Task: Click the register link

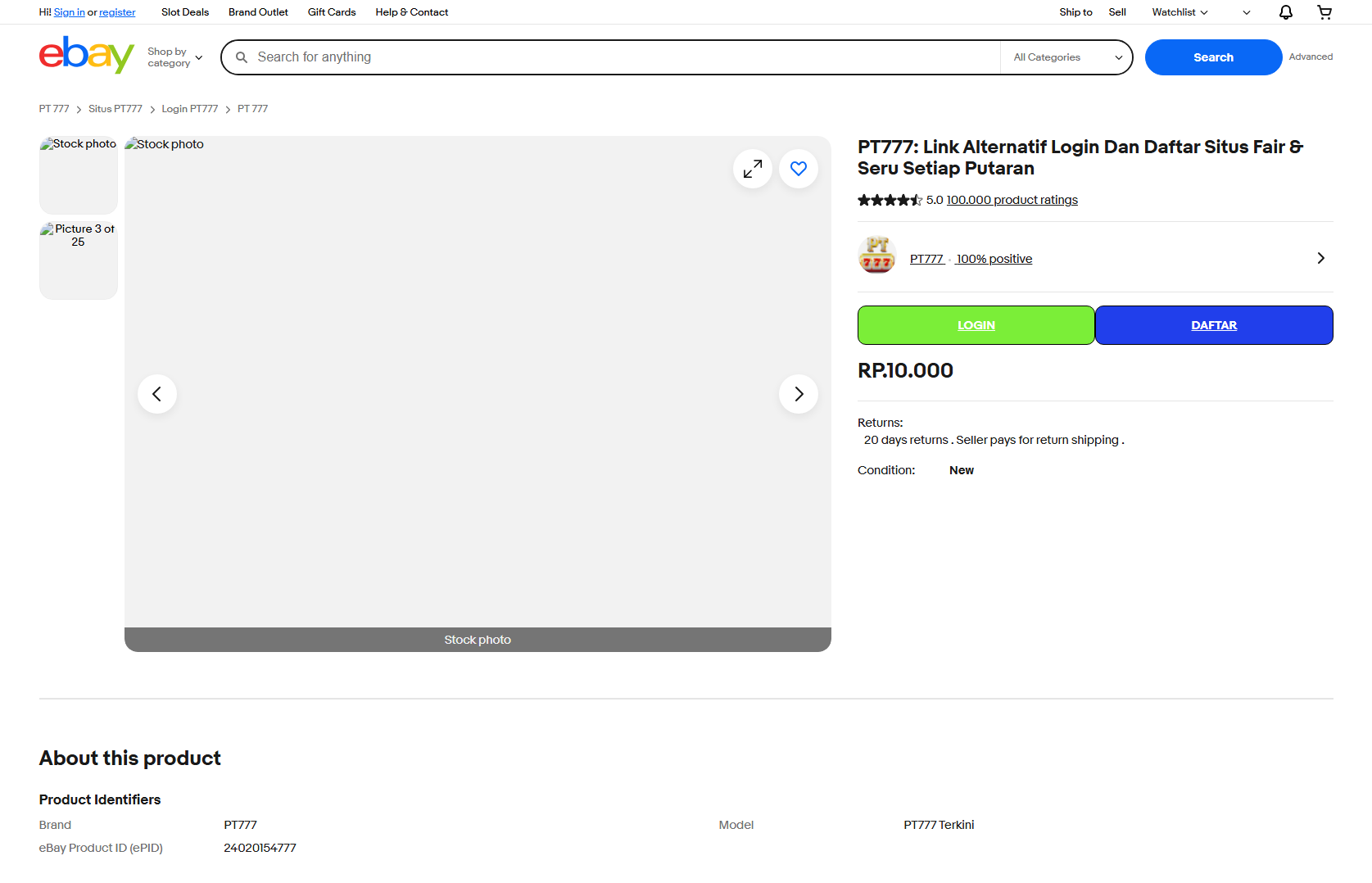Action: click(x=117, y=12)
